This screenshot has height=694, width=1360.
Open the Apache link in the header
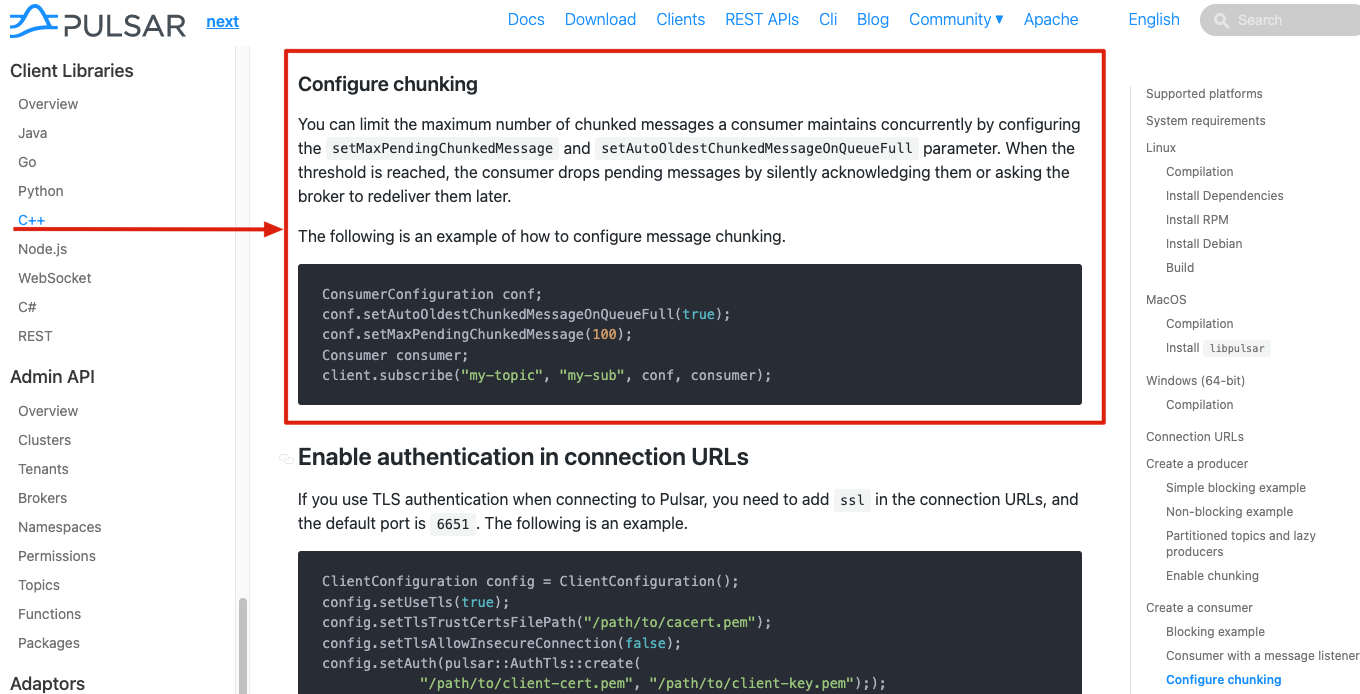coord(1051,19)
